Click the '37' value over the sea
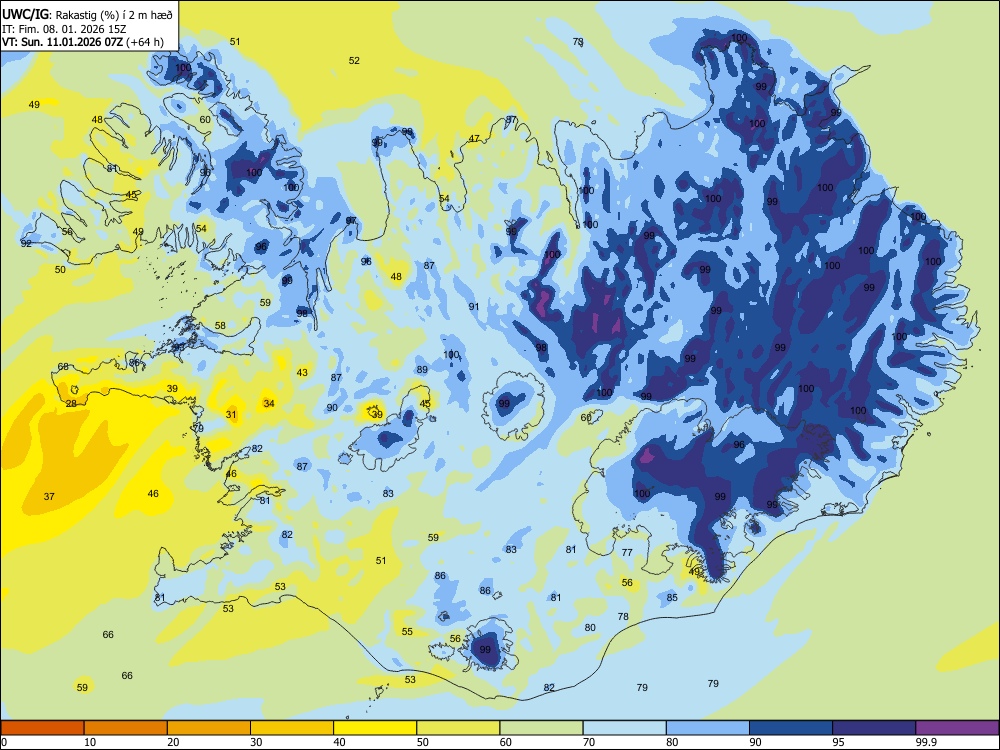Image resolution: width=1000 pixels, height=750 pixels. (49, 496)
